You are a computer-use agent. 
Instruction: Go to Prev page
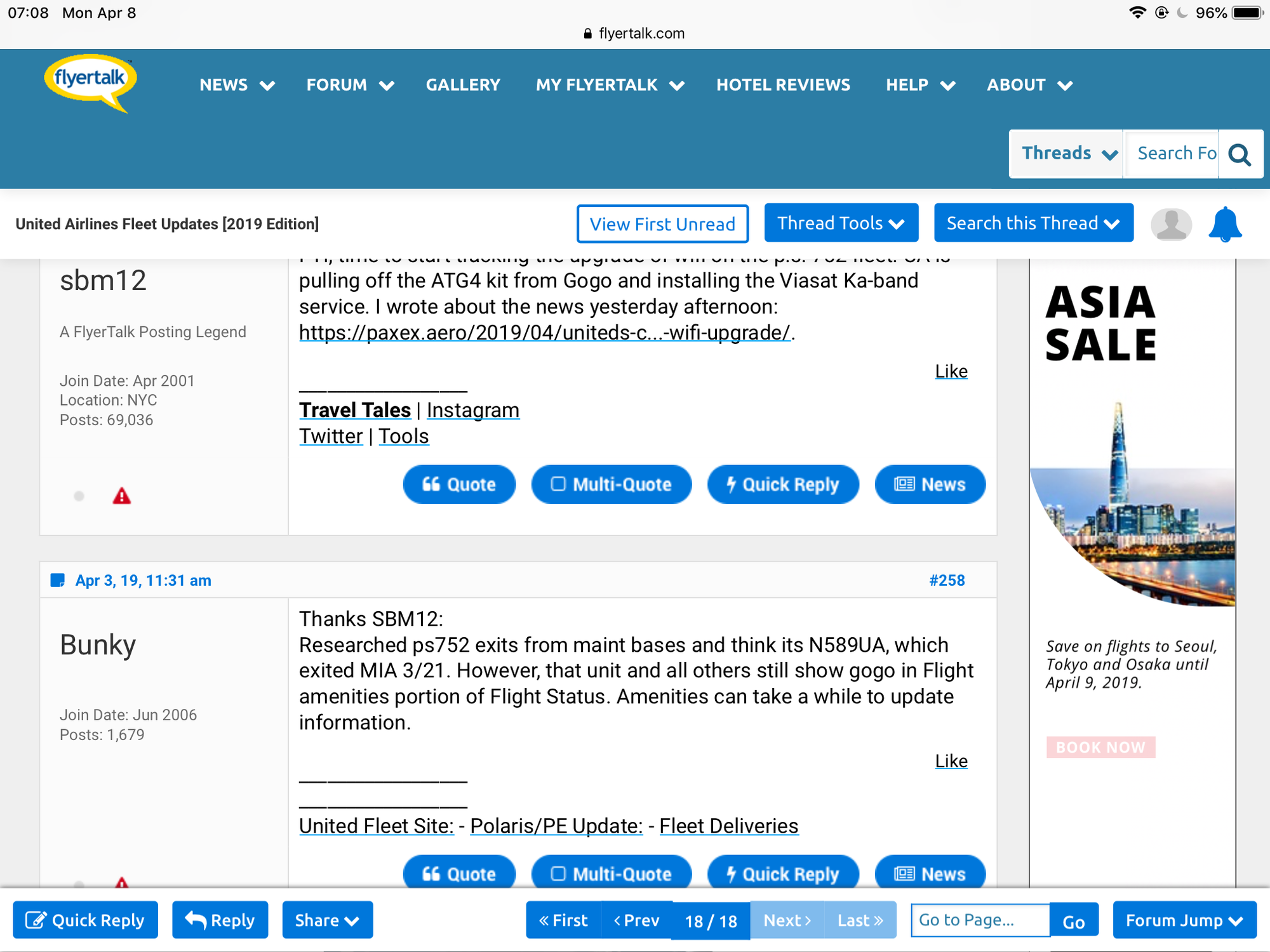(637, 920)
